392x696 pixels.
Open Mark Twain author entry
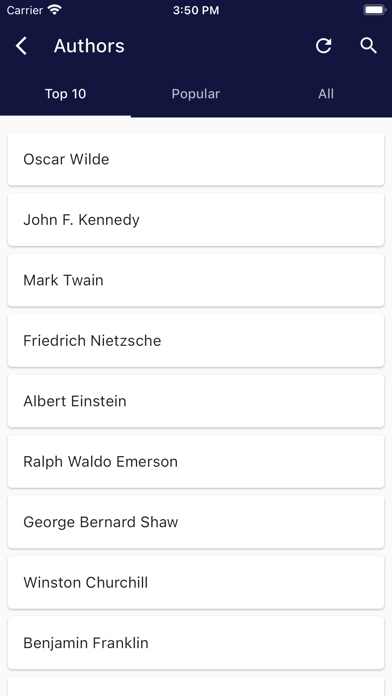pyautogui.click(x=196, y=280)
